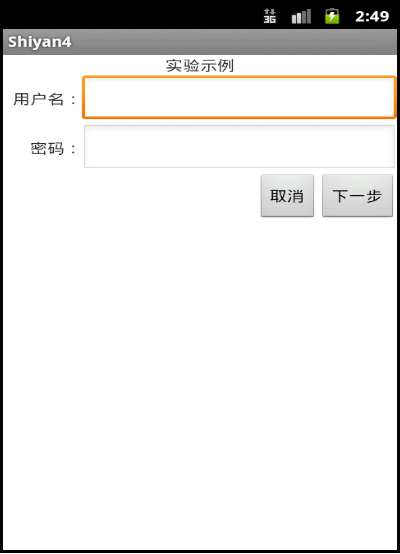Screen dimensions: 400x554
Task: Tap the signal strength bars icon
Action: pyautogui.click(x=301, y=16)
